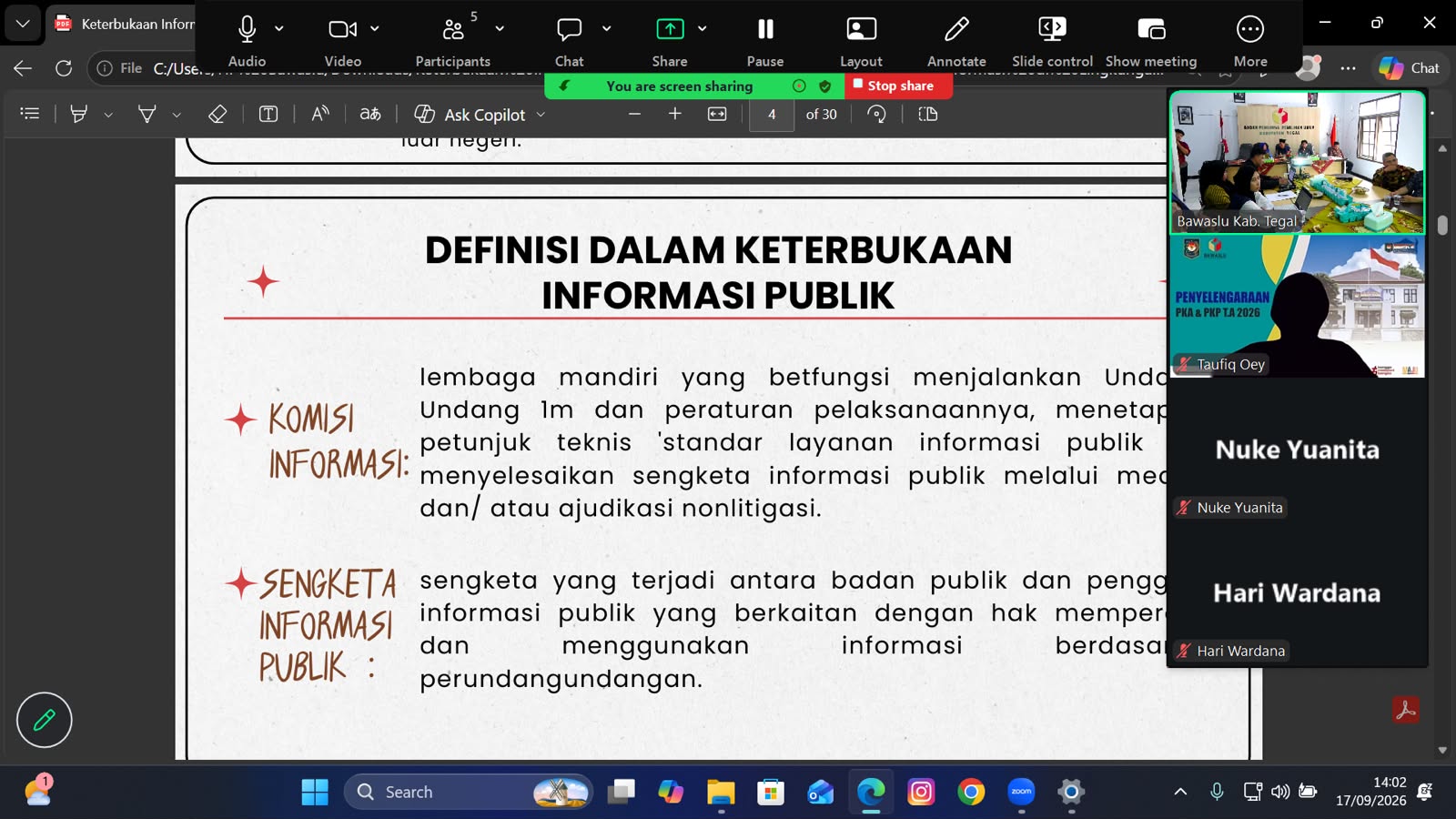Viewport: 1456px width, 819px height.
Task: Select the Keterbukaan Informasi browser tab
Action: 123,24
